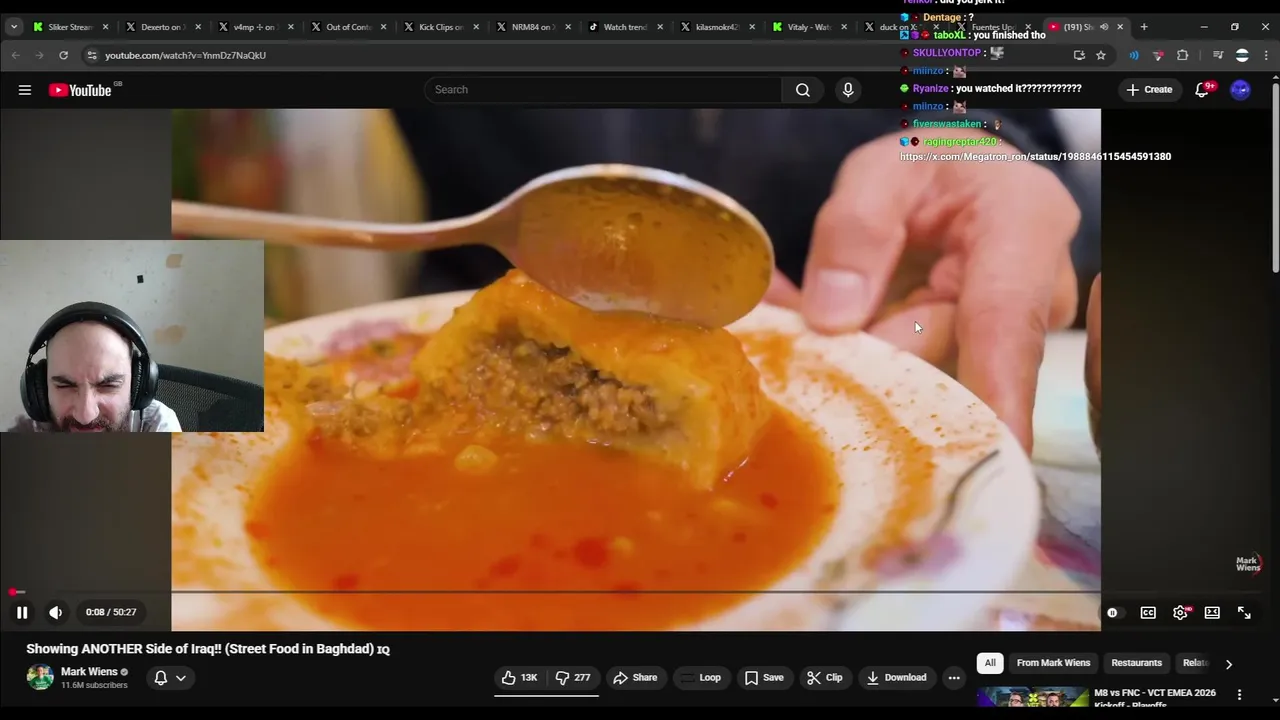This screenshot has height=720, width=1280.
Task: Click the video title text
Action: click(x=208, y=649)
